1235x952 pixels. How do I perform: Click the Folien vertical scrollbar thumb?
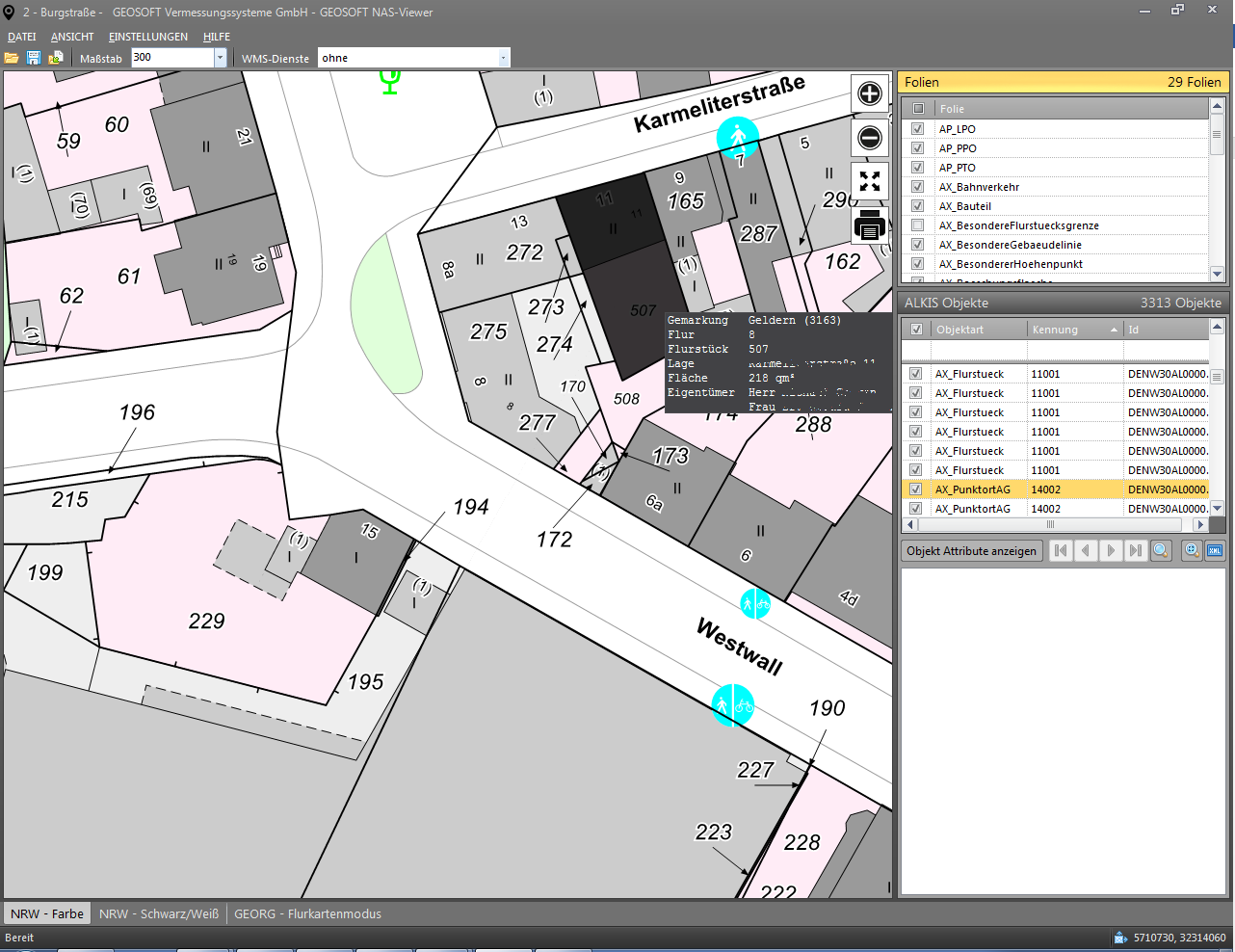point(1217,135)
